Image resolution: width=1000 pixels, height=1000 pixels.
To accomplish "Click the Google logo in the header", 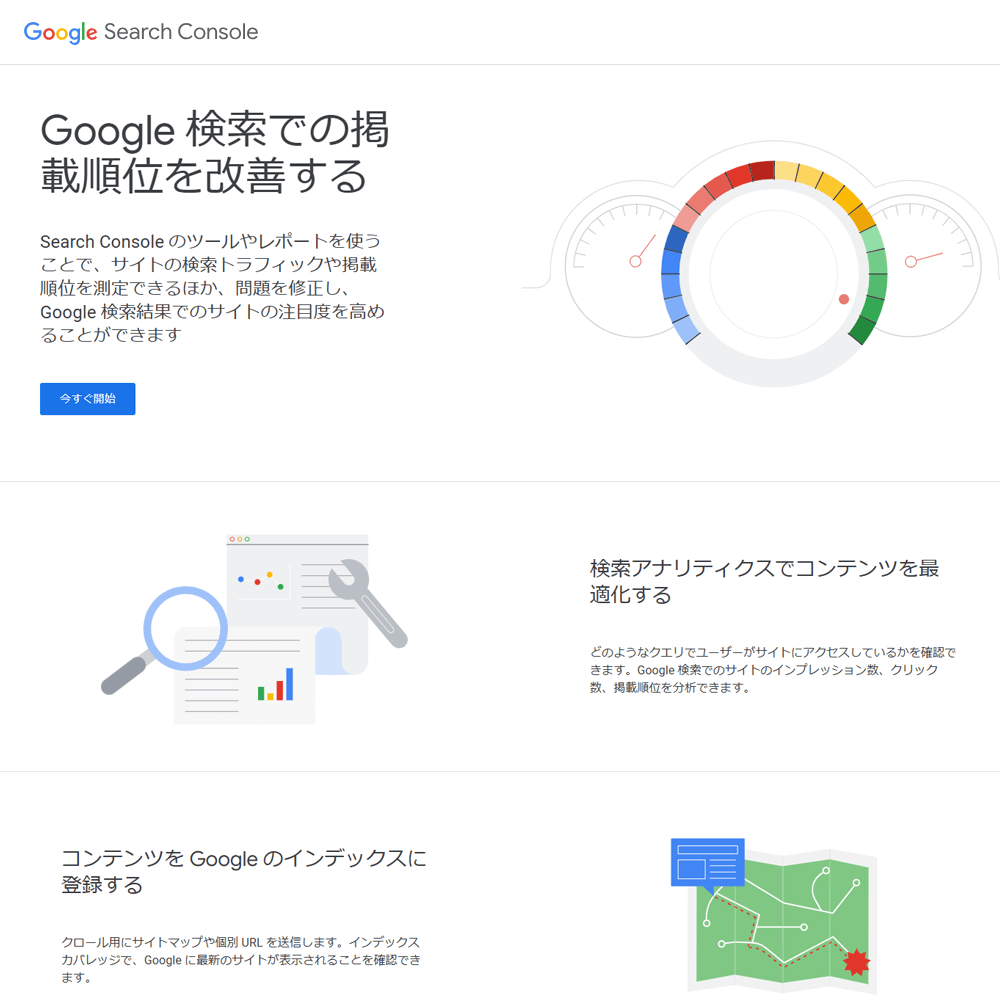I will coord(60,32).
